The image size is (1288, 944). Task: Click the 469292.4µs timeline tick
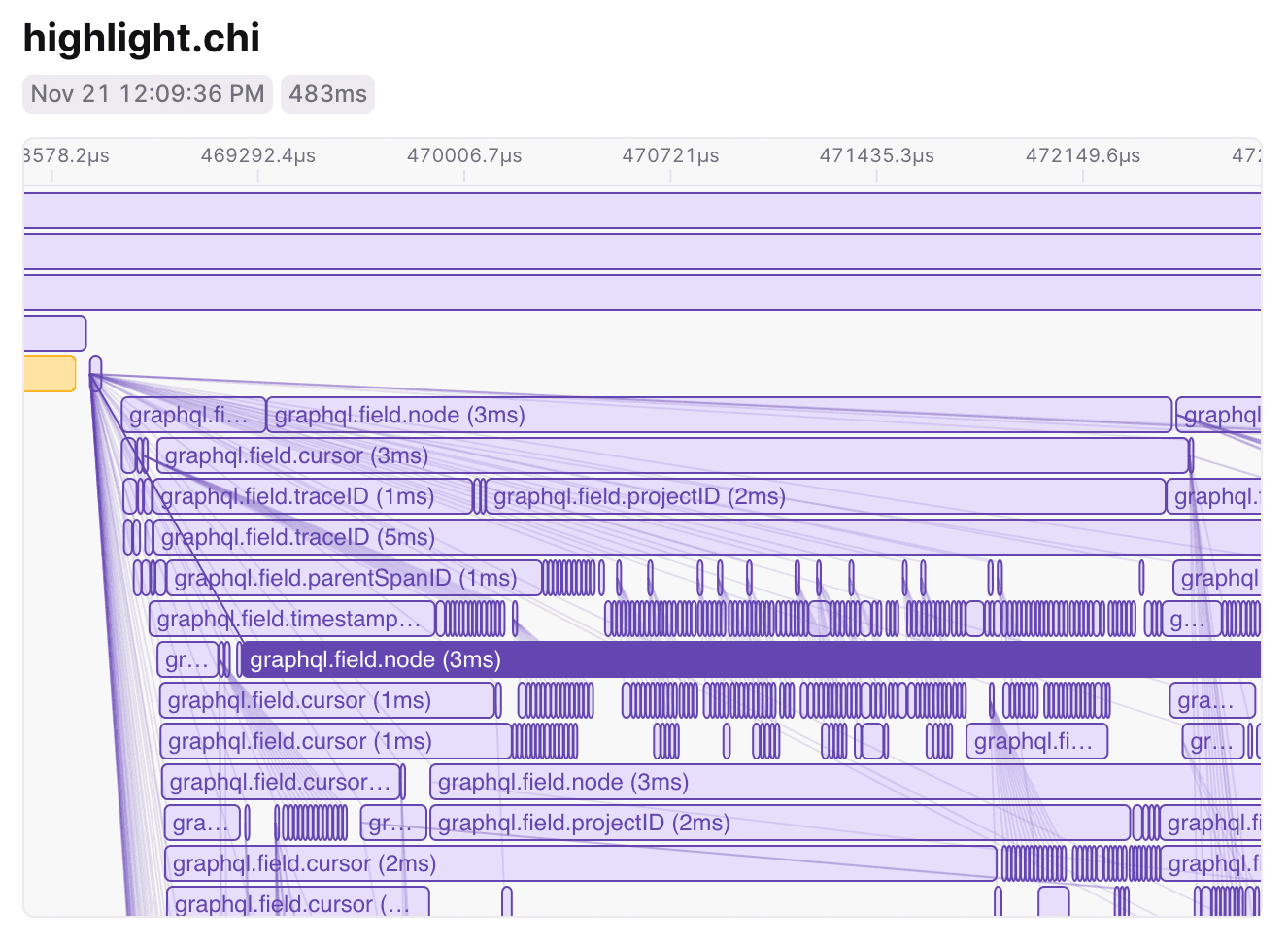258,156
